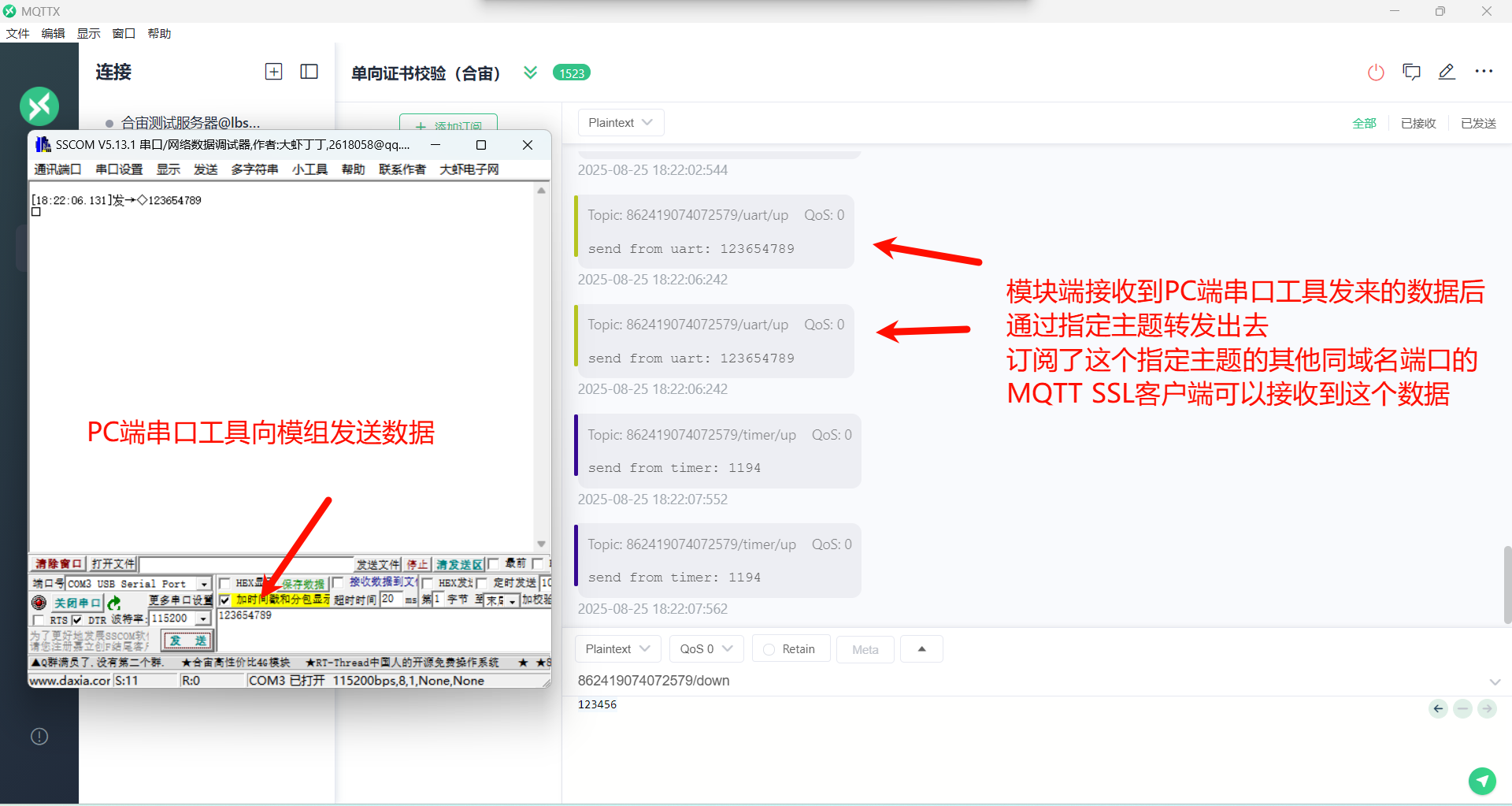Click 关闭串口 button
This screenshot has width=1512, height=806.
pyautogui.click(x=77, y=603)
